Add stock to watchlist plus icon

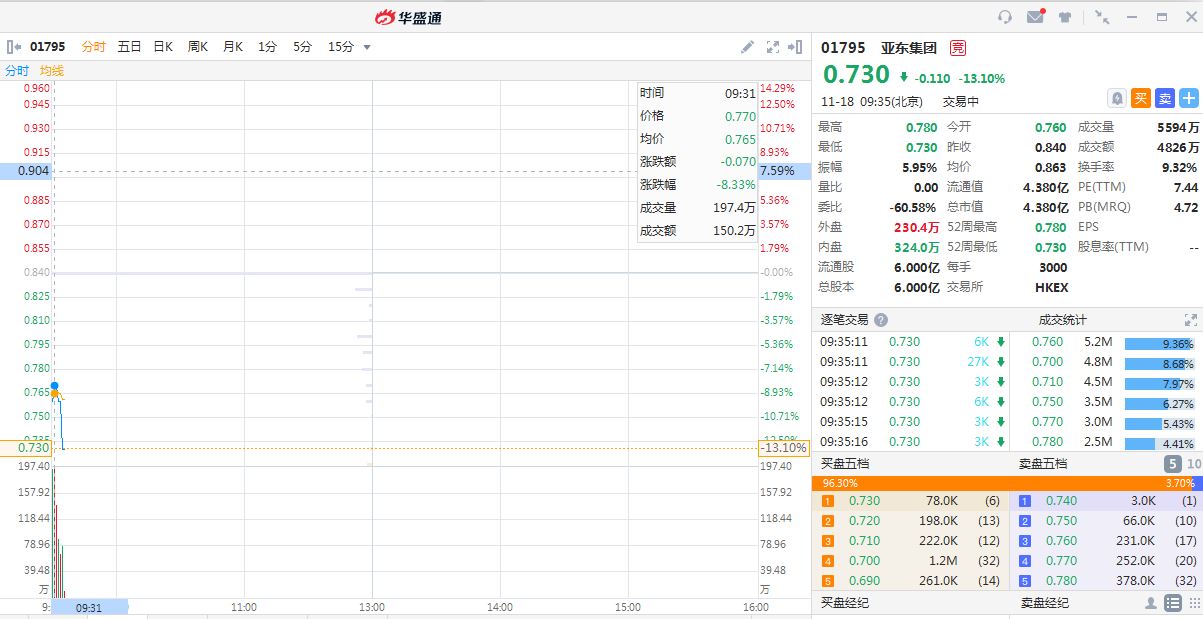coord(1188,98)
